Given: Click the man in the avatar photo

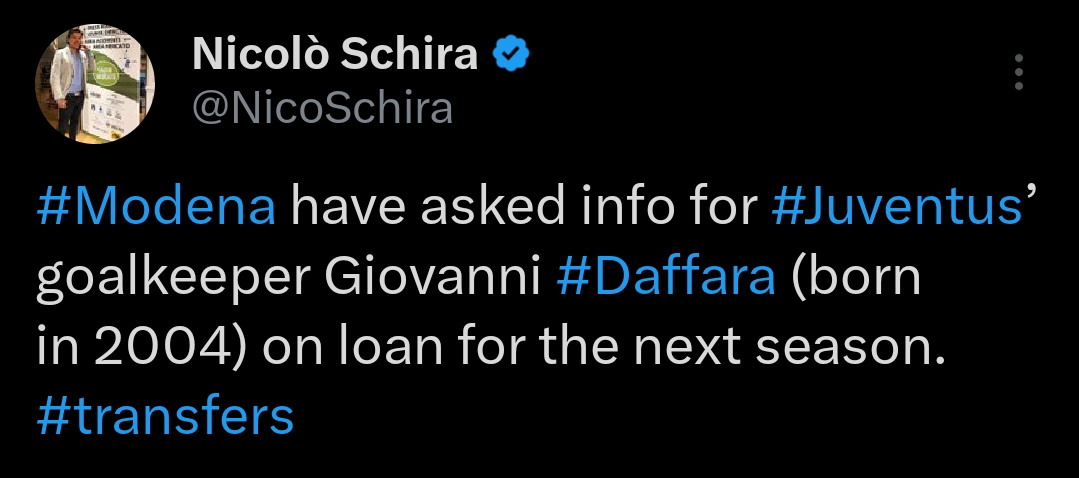Looking at the screenshot, I should [70, 87].
